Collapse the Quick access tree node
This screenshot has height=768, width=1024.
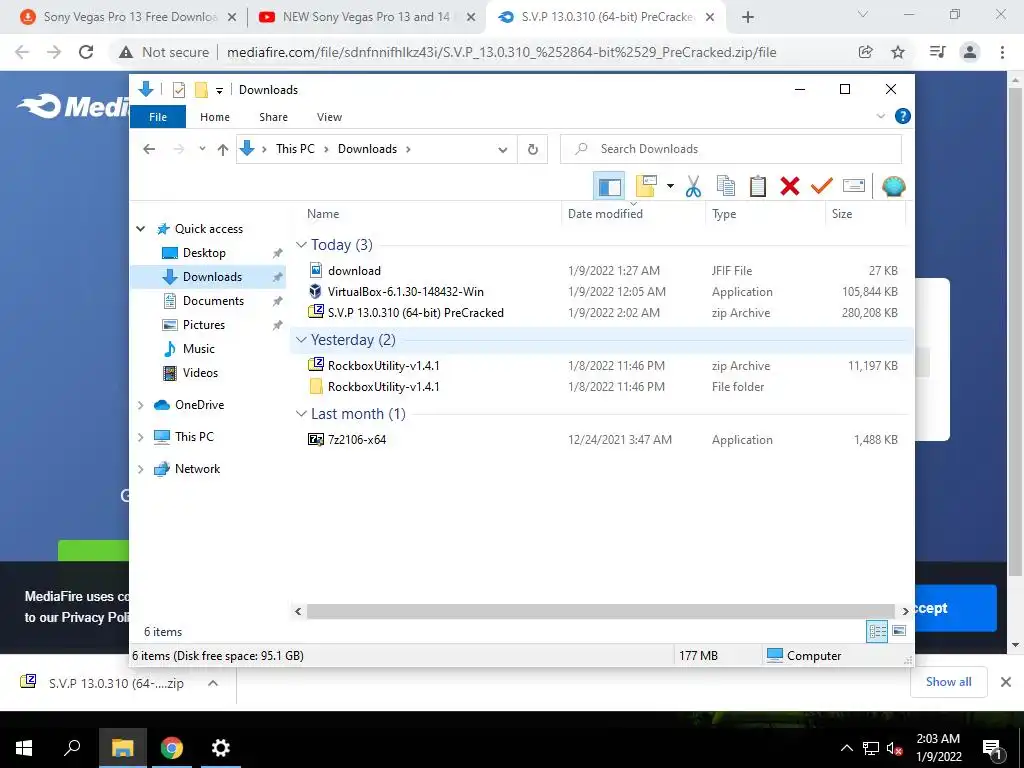pyautogui.click(x=140, y=229)
